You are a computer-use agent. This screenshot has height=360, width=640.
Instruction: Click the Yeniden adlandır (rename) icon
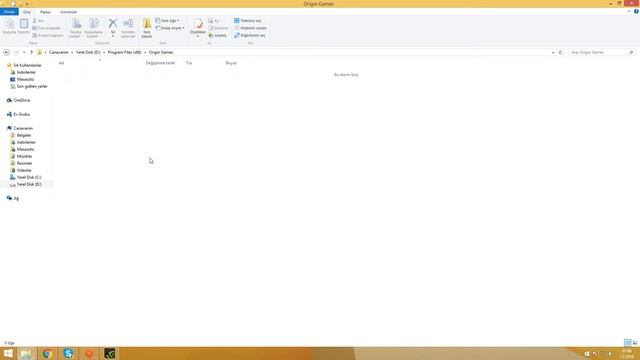click(x=128, y=28)
